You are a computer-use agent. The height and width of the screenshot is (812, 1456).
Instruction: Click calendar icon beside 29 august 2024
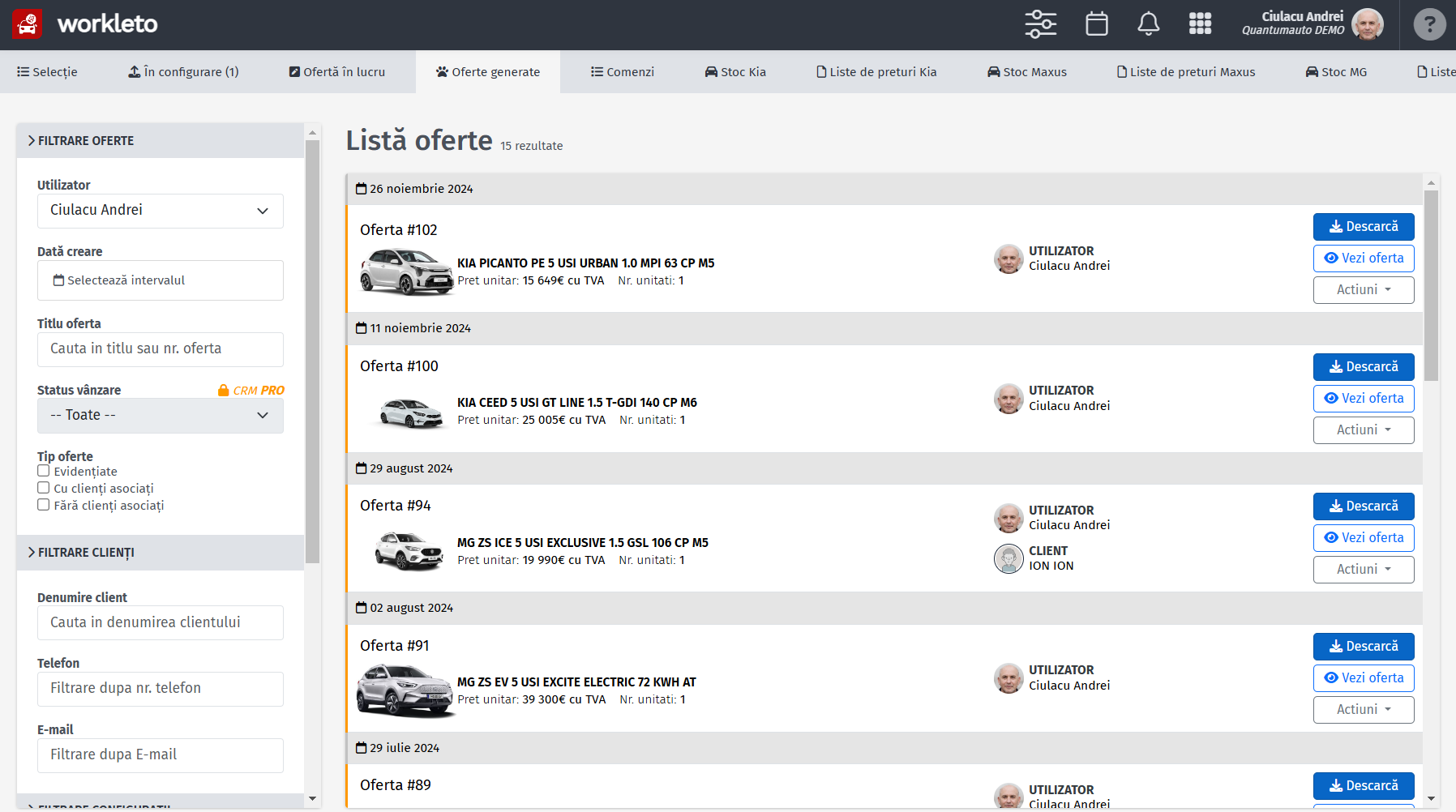tap(362, 468)
